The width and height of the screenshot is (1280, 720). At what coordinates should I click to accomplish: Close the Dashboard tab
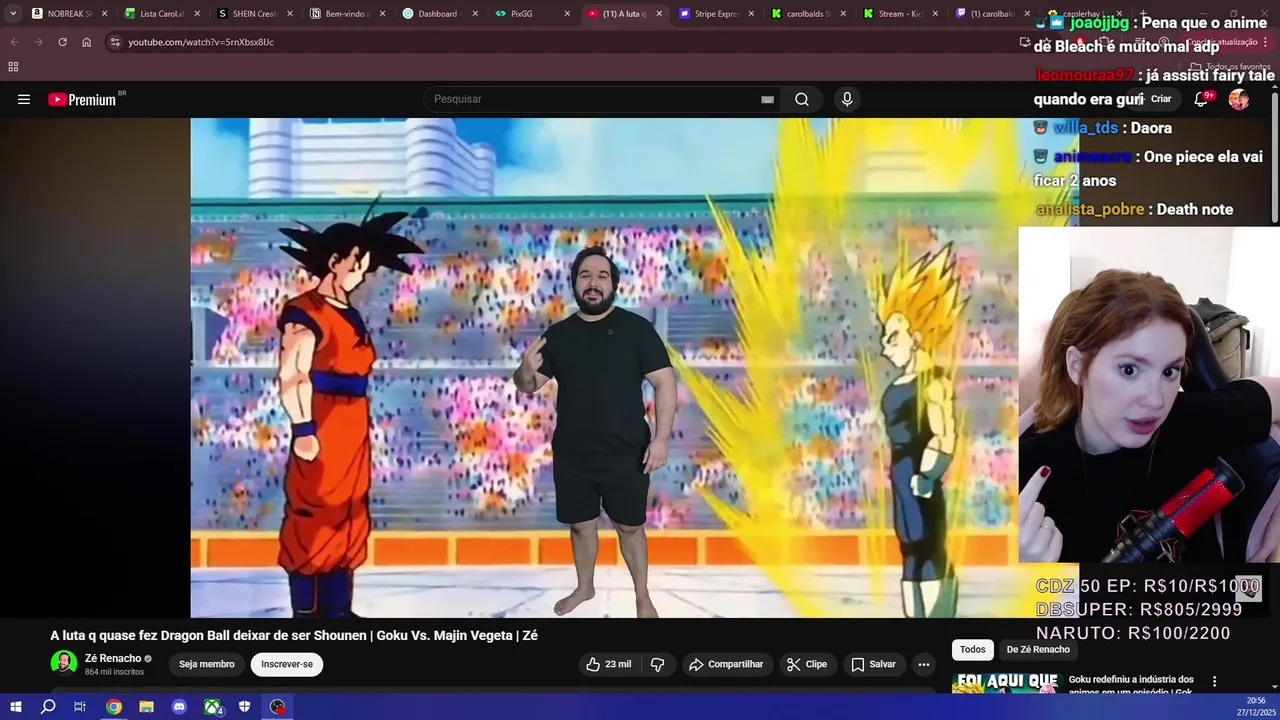[x=474, y=14]
